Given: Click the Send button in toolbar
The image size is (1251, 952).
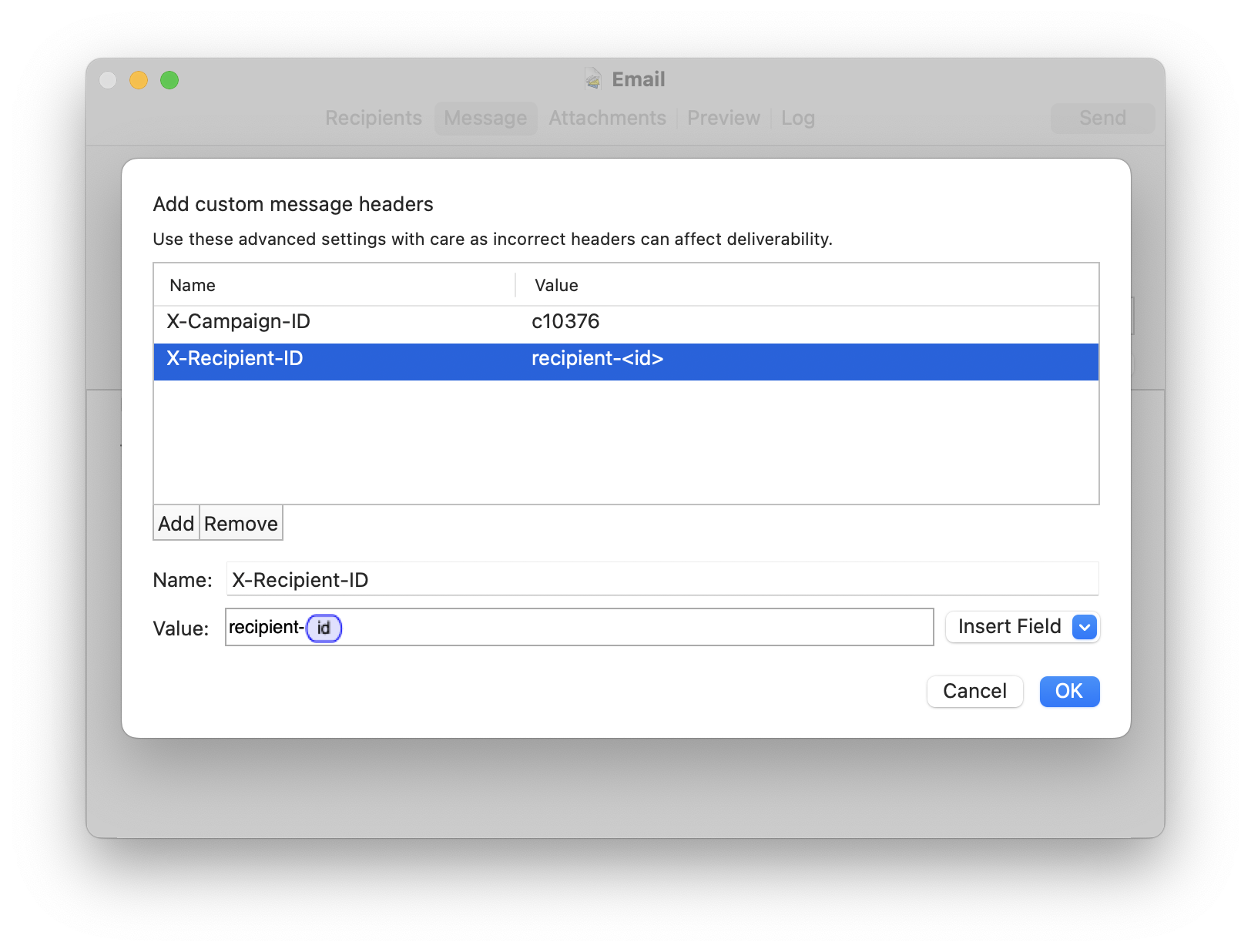Looking at the screenshot, I should [1102, 118].
